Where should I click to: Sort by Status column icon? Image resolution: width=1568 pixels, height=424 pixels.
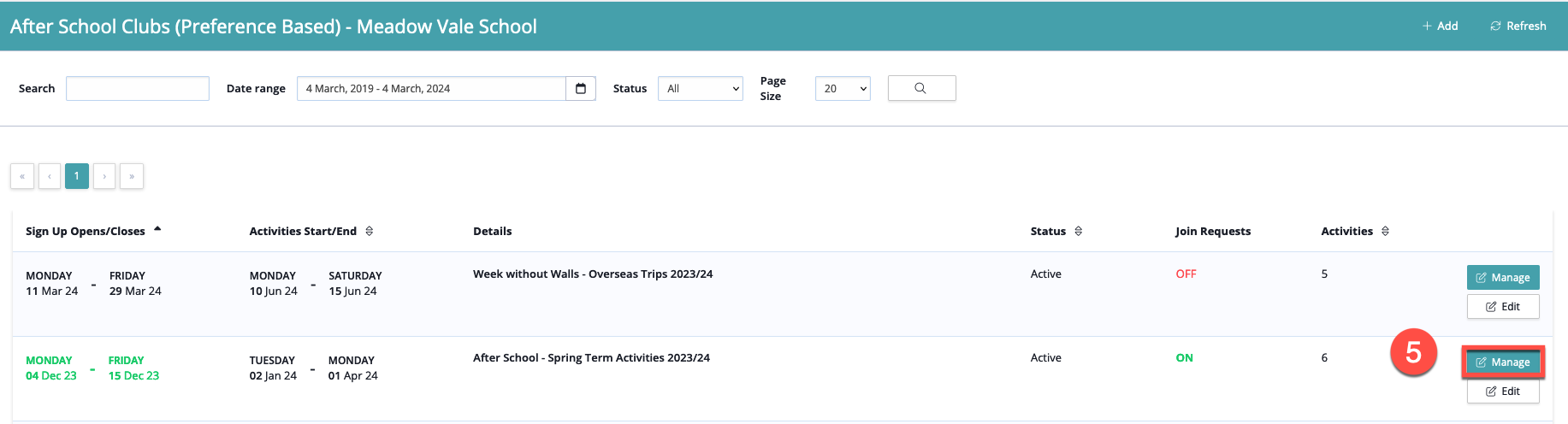pyautogui.click(x=1078, y=231)
